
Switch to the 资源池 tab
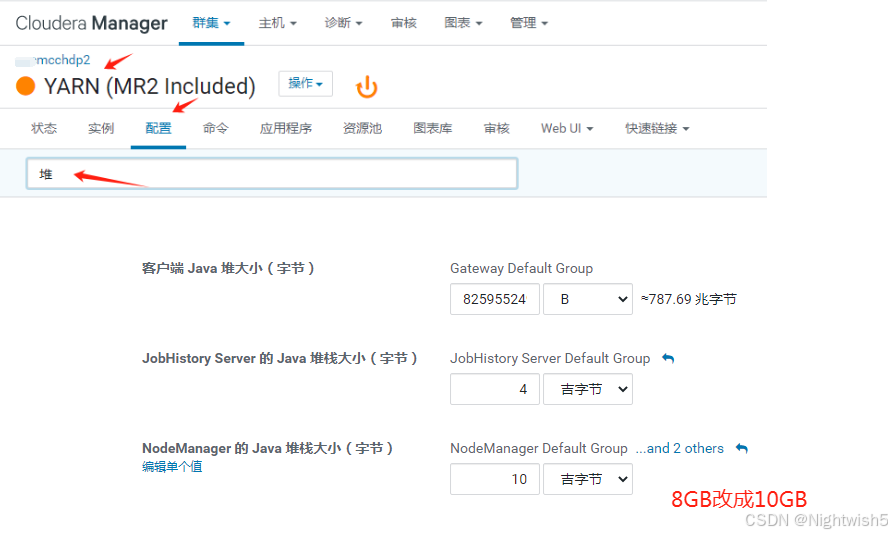(x=362, y=128)
